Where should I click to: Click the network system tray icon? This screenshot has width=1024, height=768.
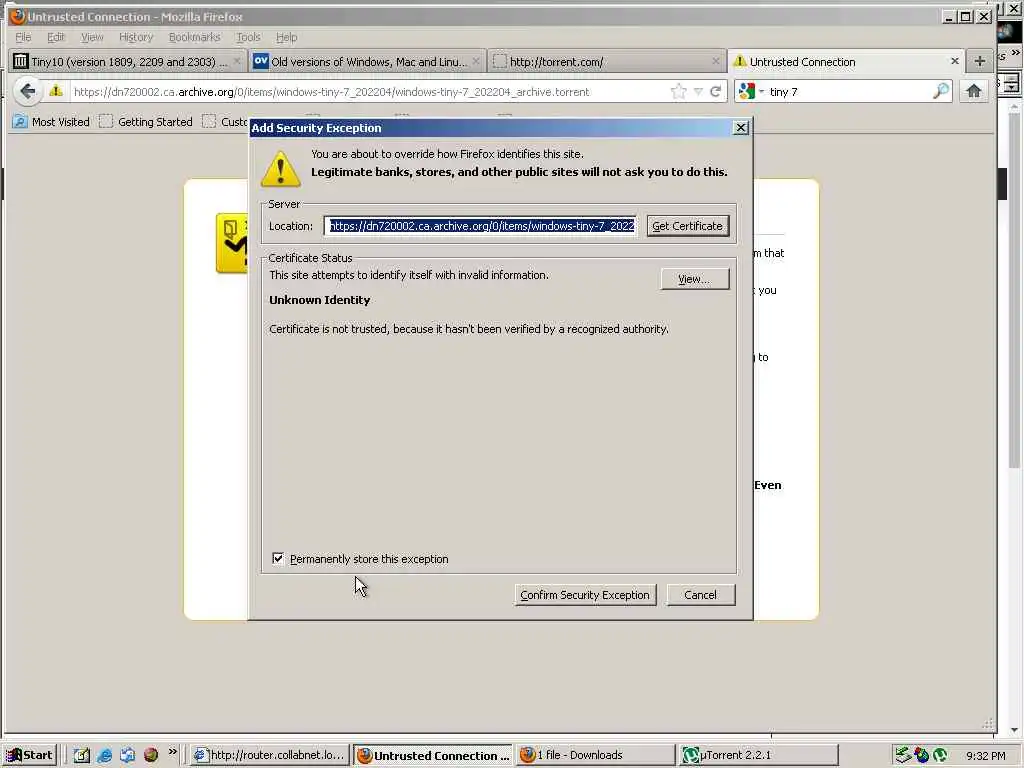(903, 755)
